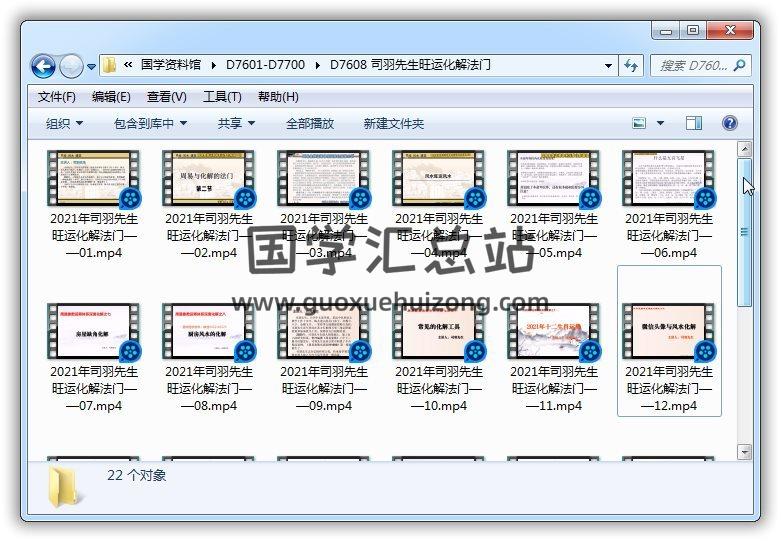This screenshot has width=781, height=542.
Task: Click the folder icon in address bar
Action: (x=110, y=66)
